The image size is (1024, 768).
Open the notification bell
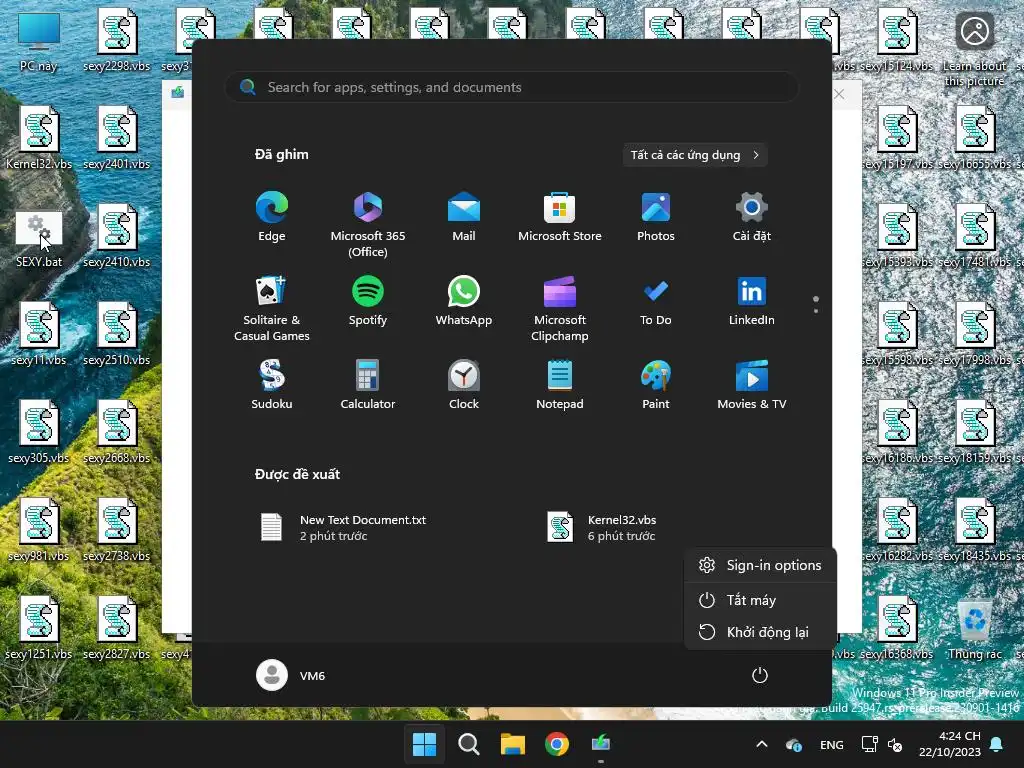pos(997,744)
